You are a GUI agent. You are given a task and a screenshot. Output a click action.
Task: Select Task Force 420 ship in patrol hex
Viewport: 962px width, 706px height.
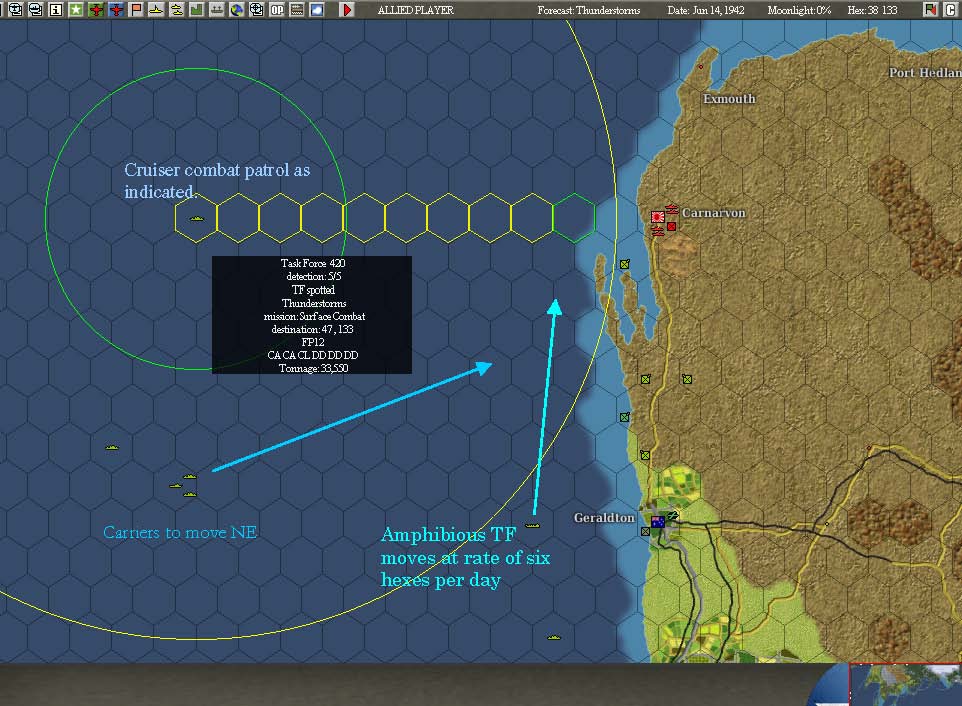196,218
